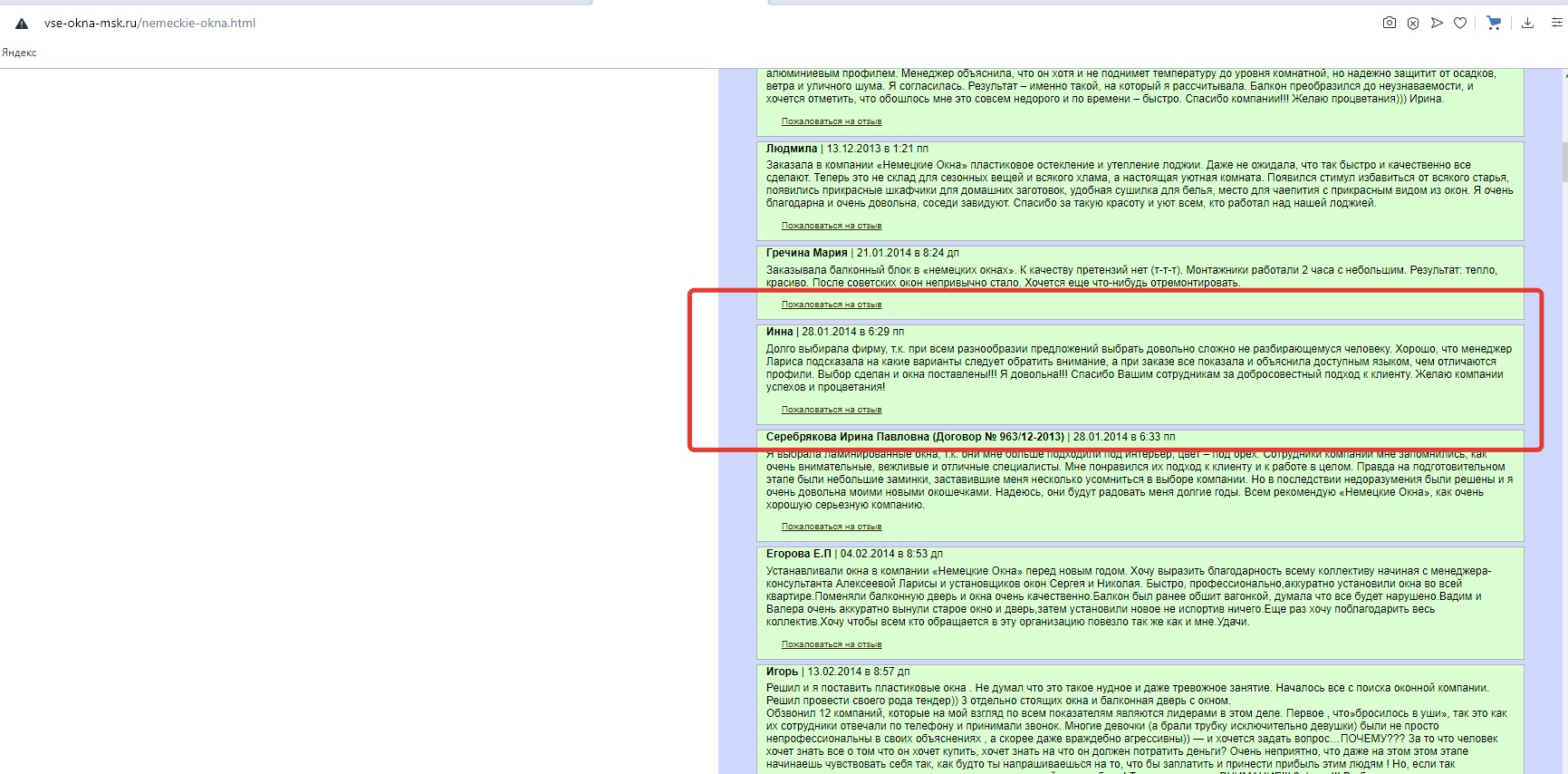Click reviewer name Игорь
Image resolution: width=1568 pixels, height=774 pixels.
(783, 672)
